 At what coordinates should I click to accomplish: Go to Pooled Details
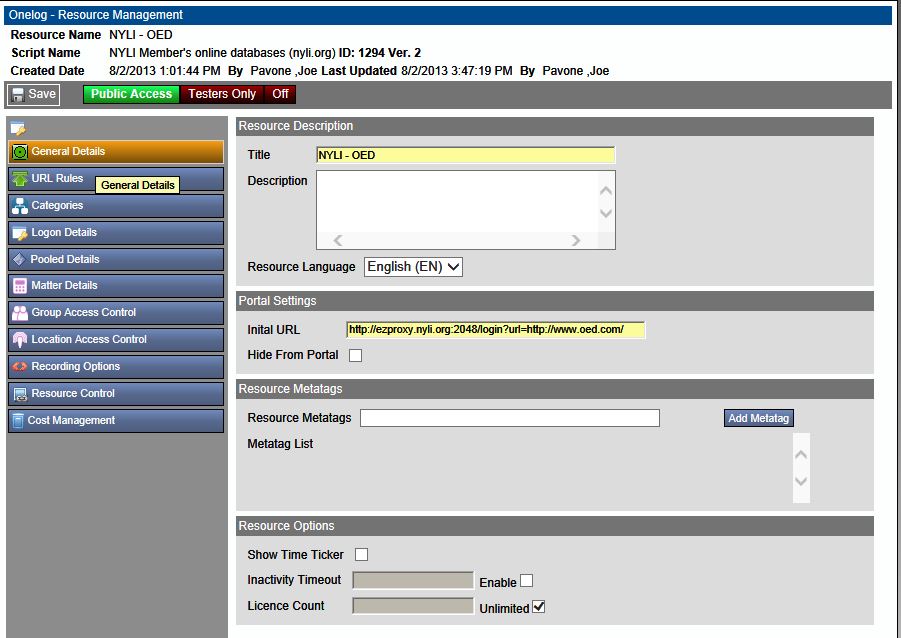coord(116,259)
